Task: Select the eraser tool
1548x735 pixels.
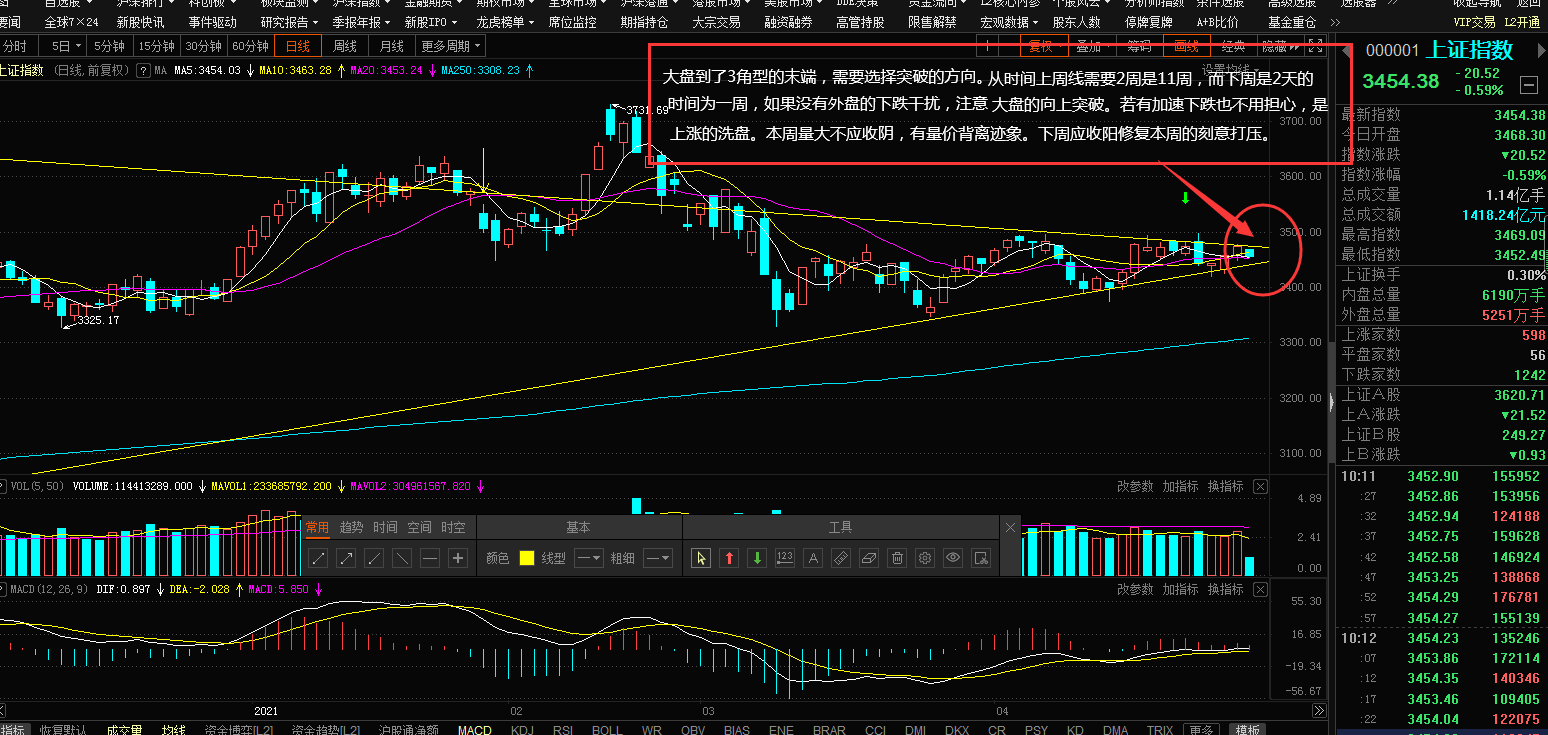Action: [x=869, y=558]
